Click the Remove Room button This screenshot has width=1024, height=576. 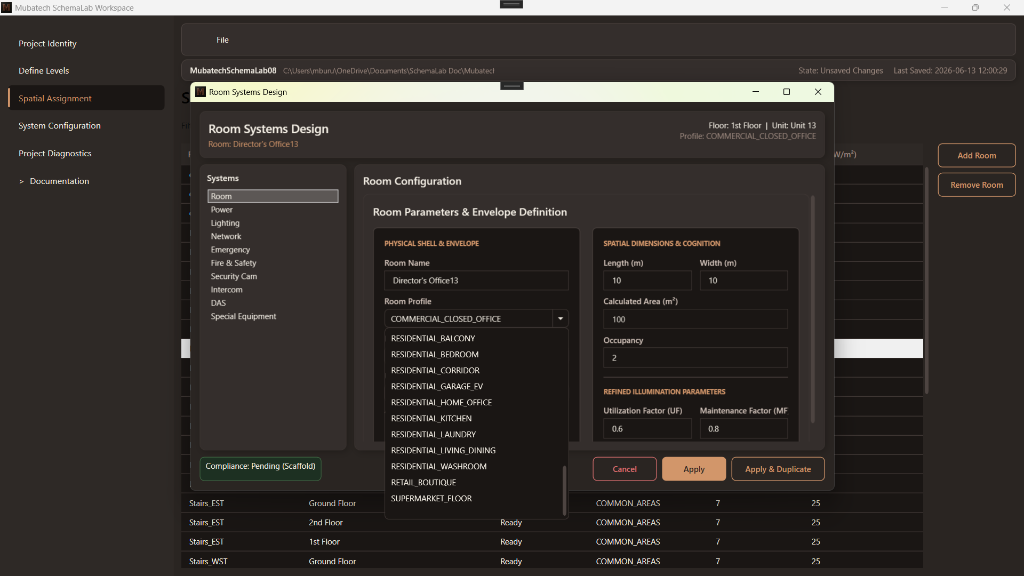point(976,185)
